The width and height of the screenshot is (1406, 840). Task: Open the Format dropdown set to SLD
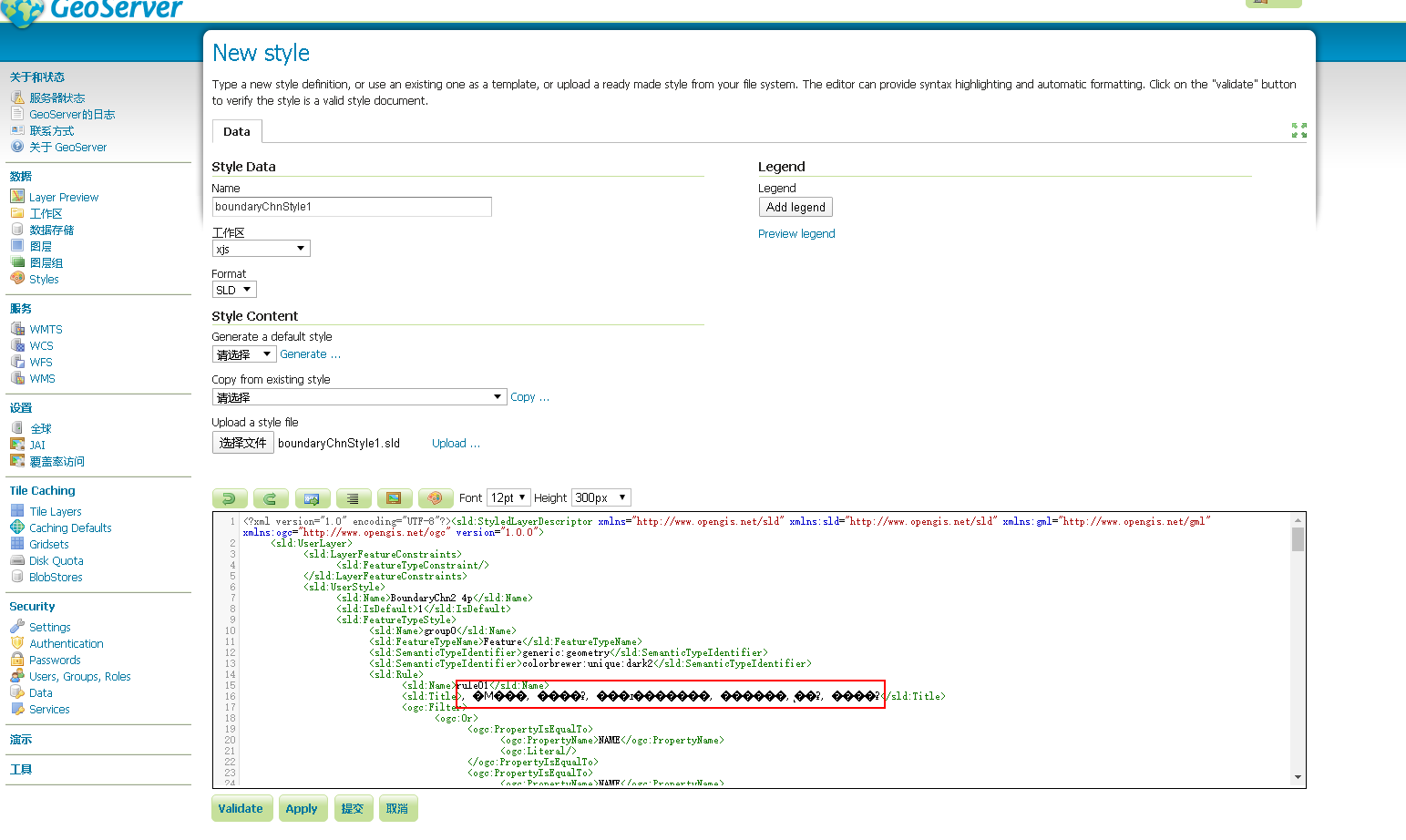(x=234, y=290)
